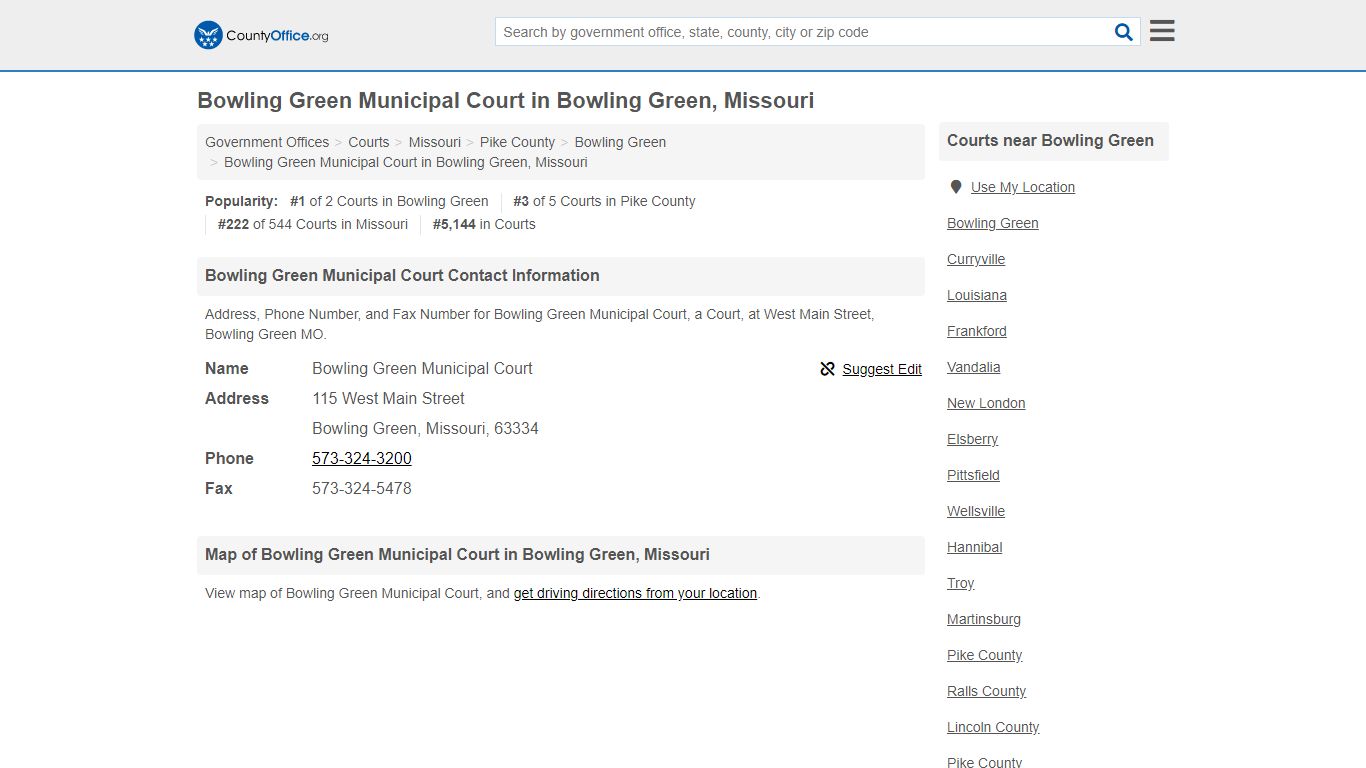This screenshot has height=768, width=1366.
Task: Open Troy courts link
Action: coord(961,583)
